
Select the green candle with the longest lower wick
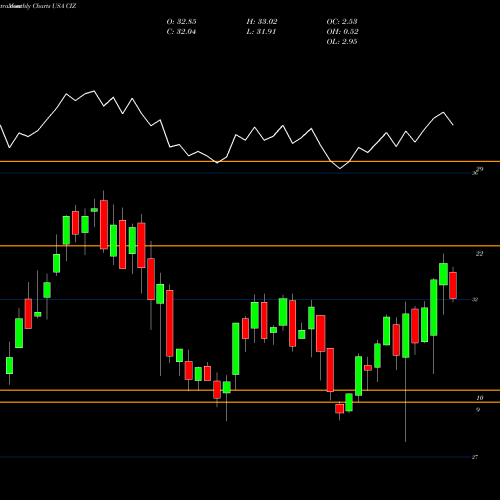[x=406, y=335]
